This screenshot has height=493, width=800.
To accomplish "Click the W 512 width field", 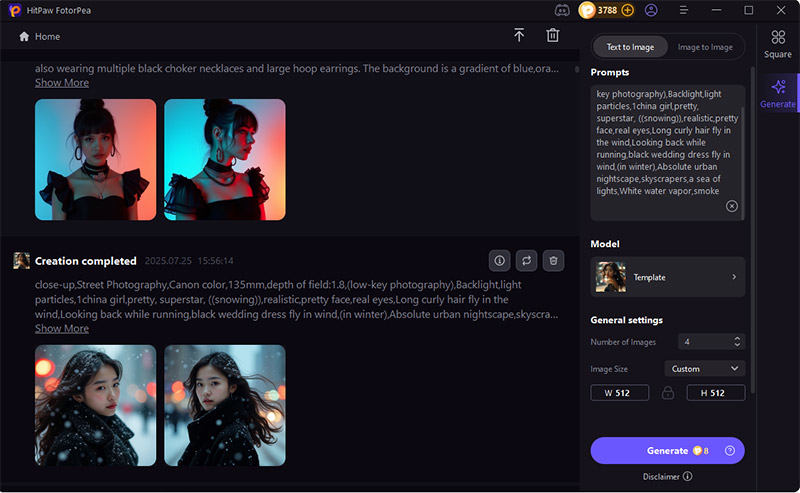I will coord(619,393).
